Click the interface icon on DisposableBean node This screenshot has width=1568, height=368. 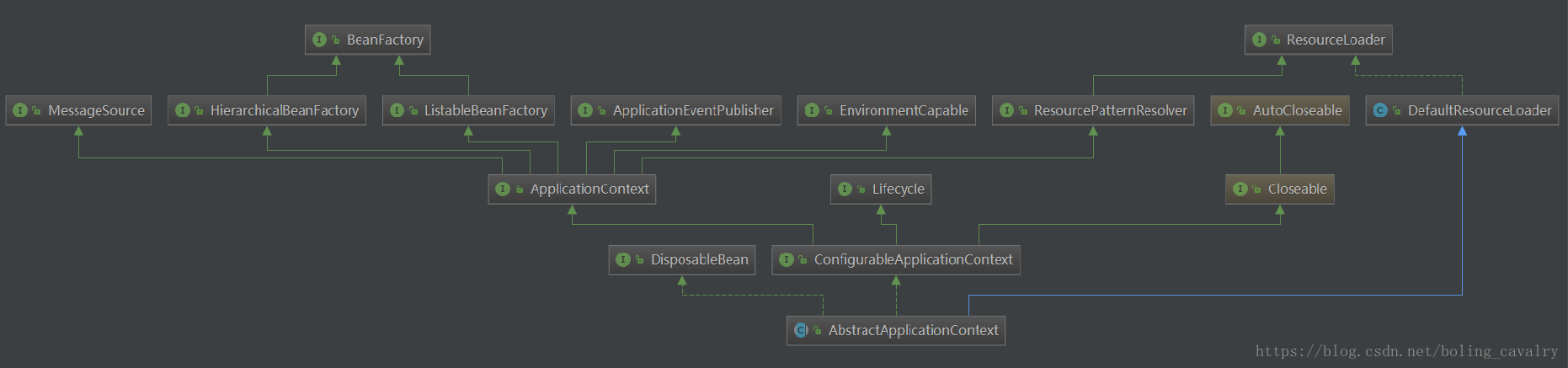coord(623,259)
